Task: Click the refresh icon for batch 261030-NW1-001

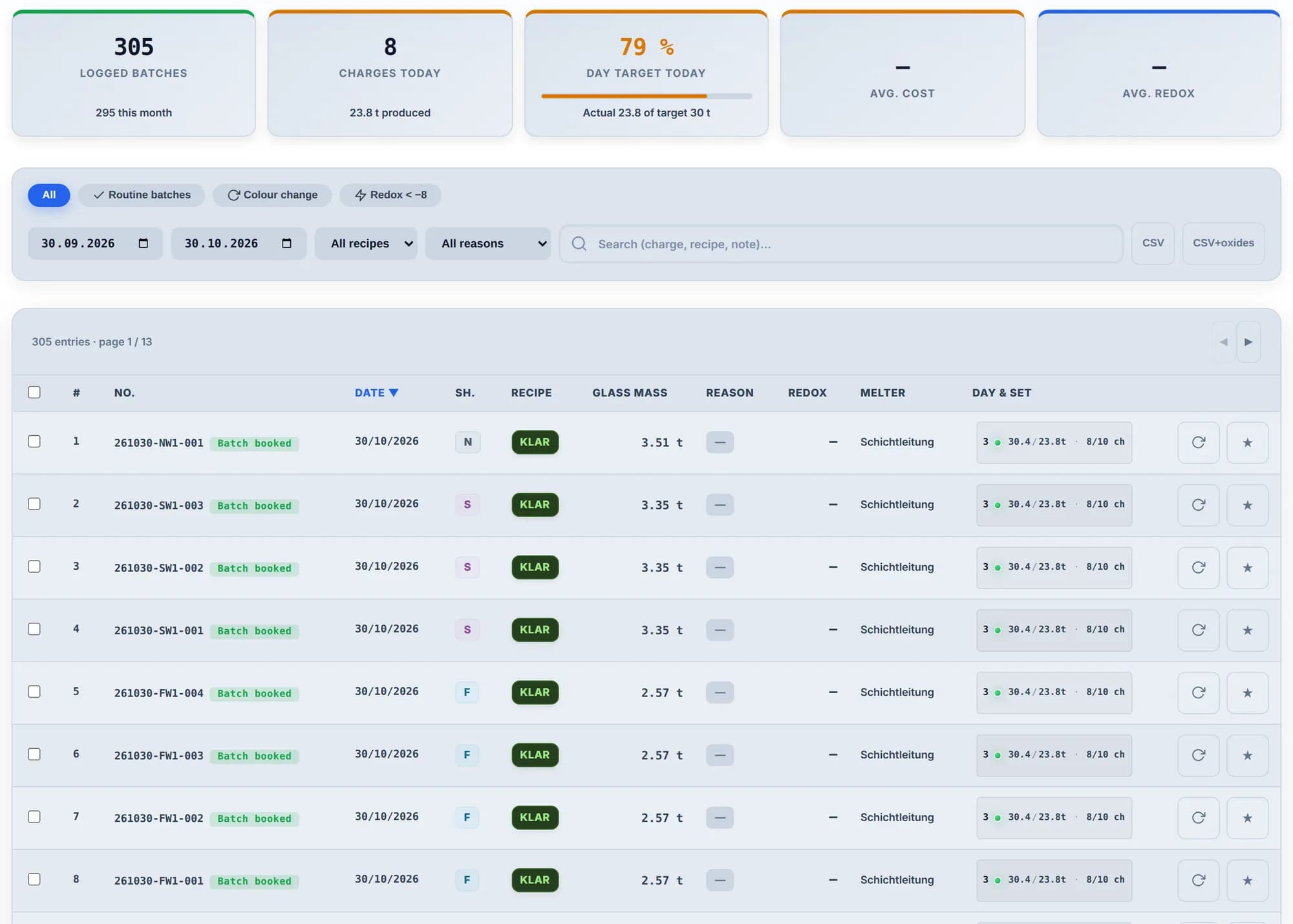Action: pyautogui.click(x=1198, y=442)
